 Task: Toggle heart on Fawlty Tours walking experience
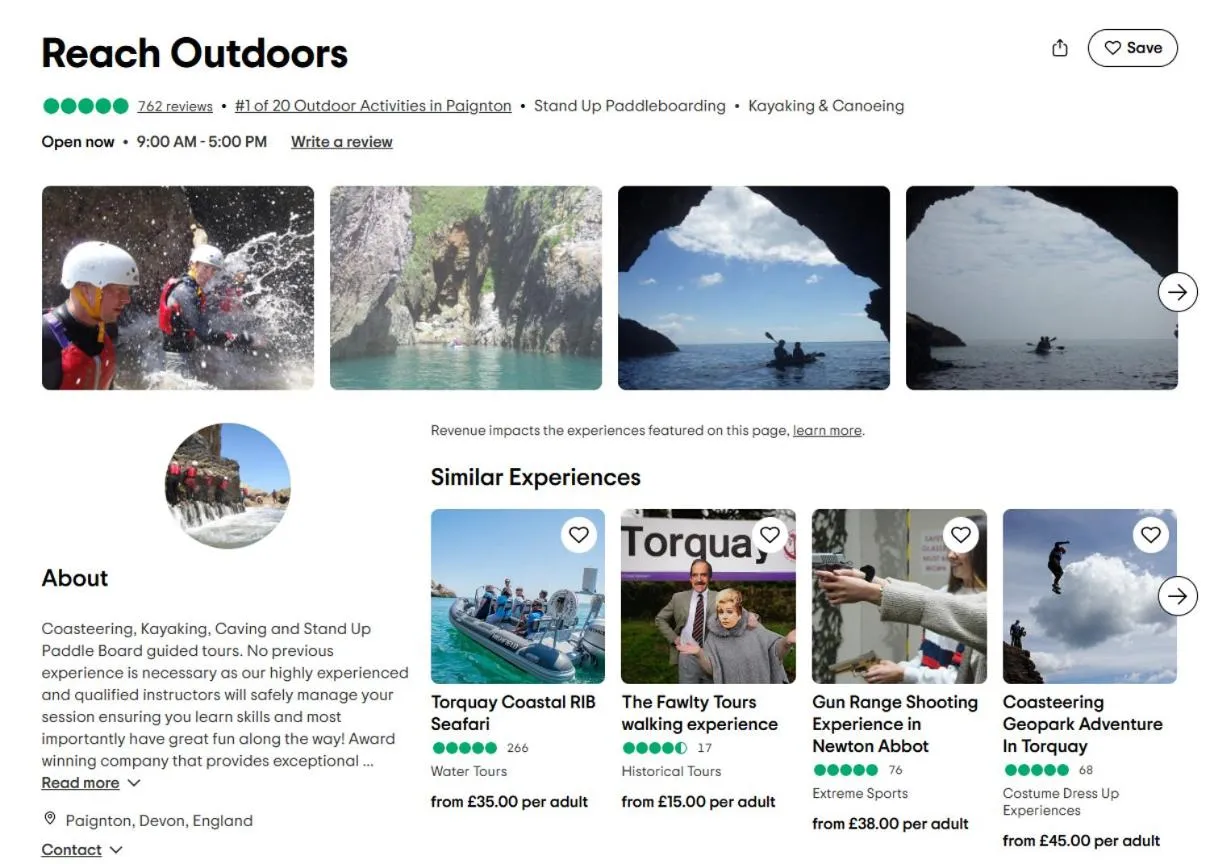(x=770, y=535)
